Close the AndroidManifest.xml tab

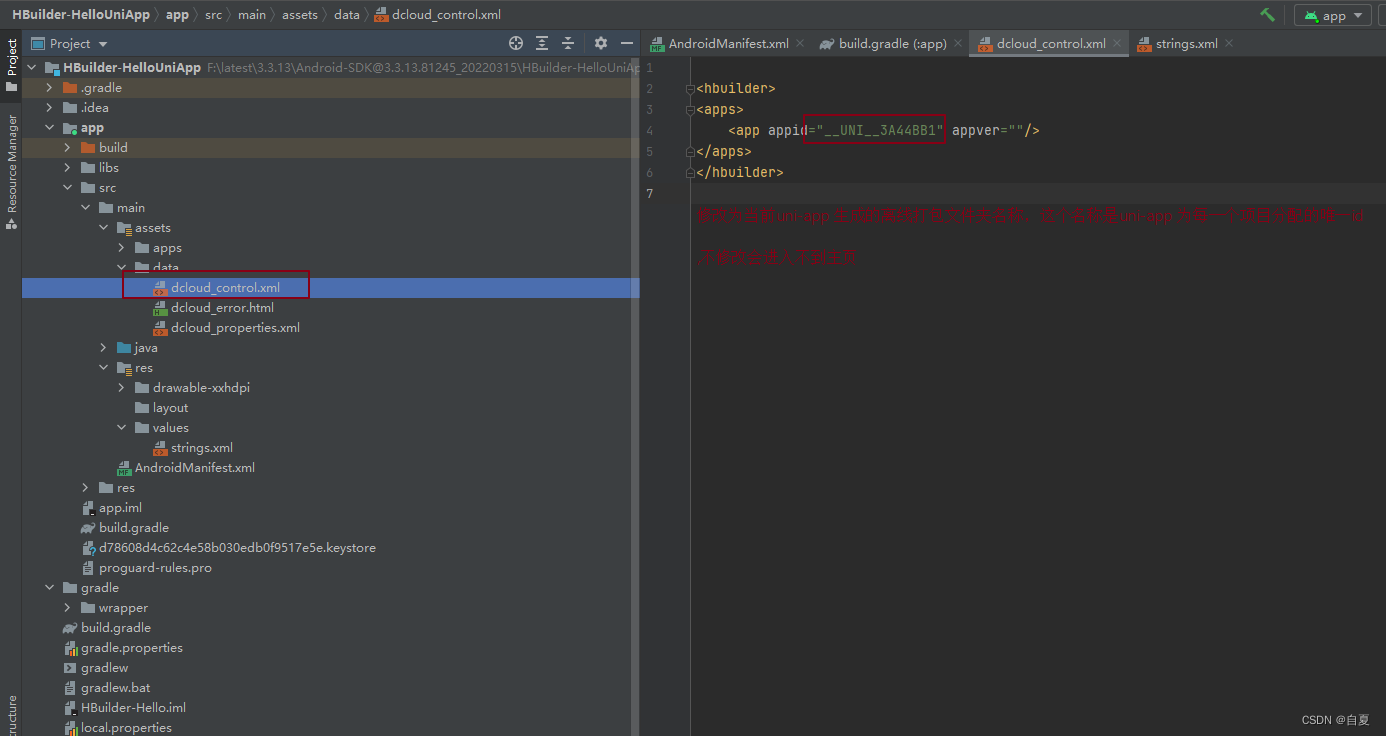(800, 43)
